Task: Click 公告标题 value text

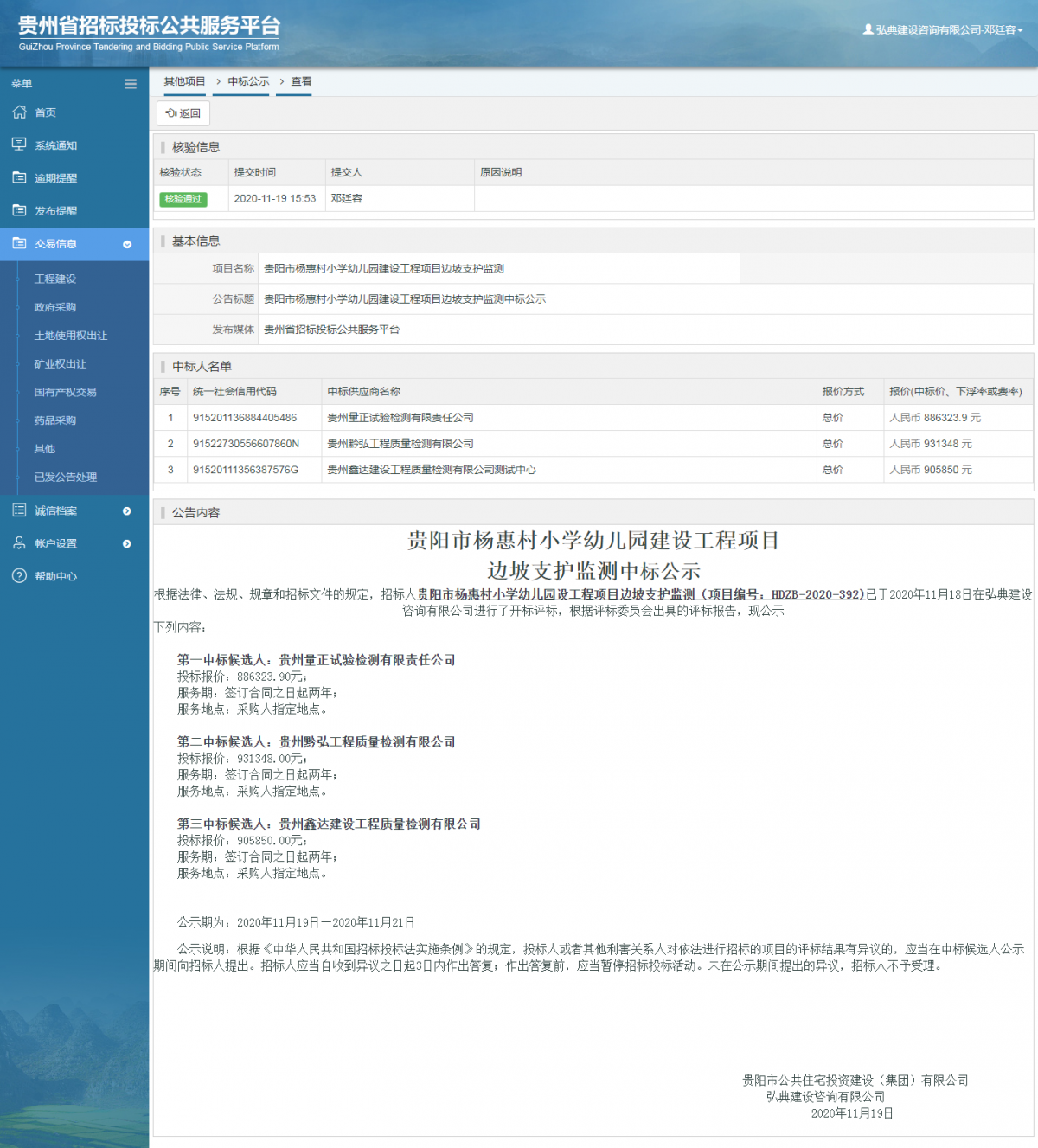Action: pos(405,298)
